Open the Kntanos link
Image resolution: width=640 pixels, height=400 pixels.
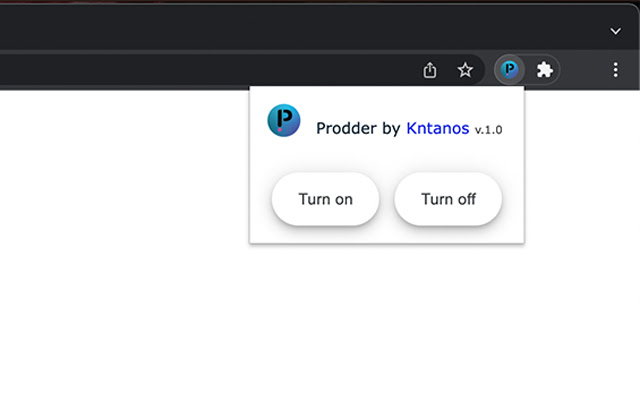[x=437, y=128]
